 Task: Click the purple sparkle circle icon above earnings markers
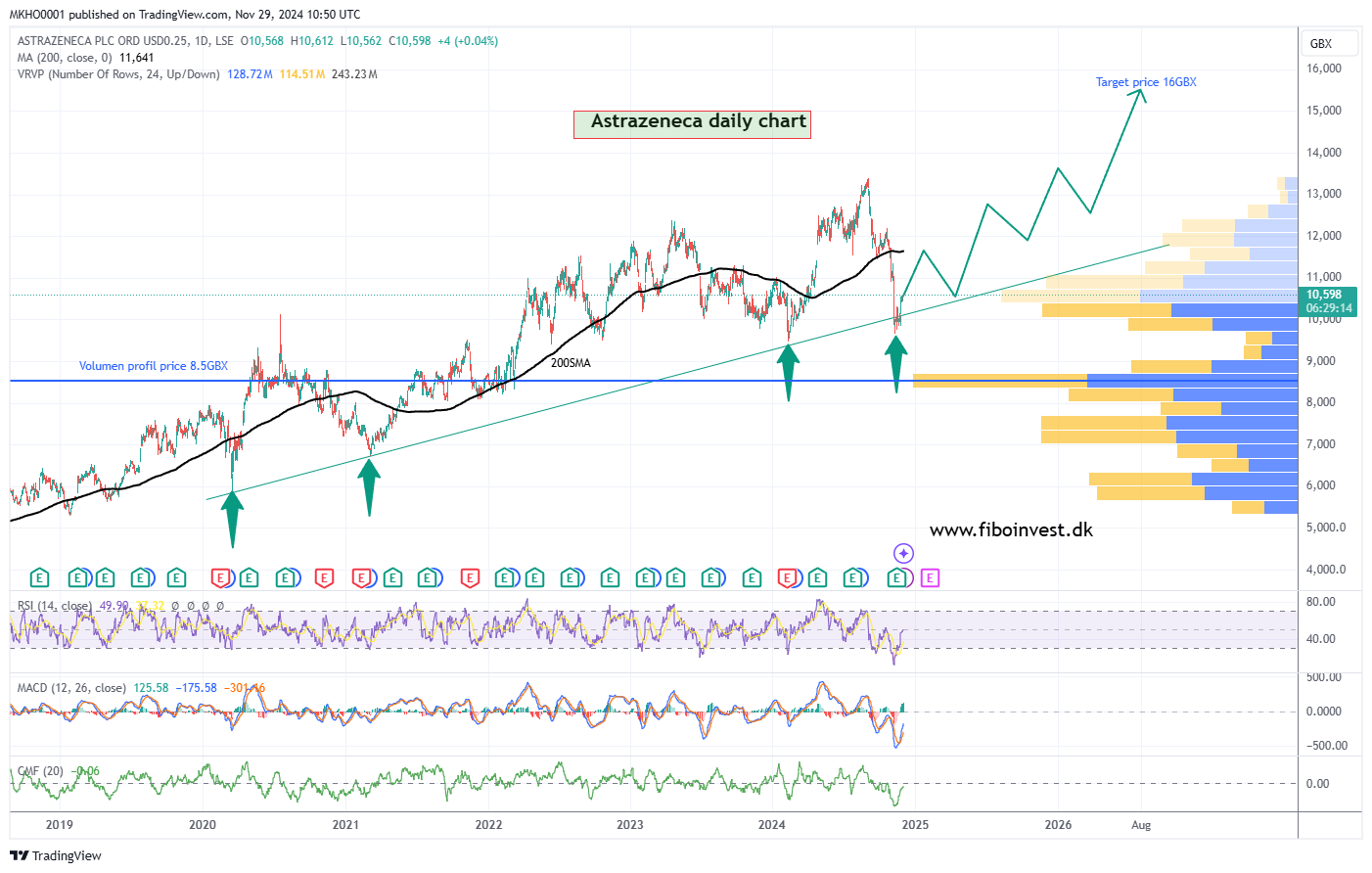pyautogui.click(x=903, y=554)
